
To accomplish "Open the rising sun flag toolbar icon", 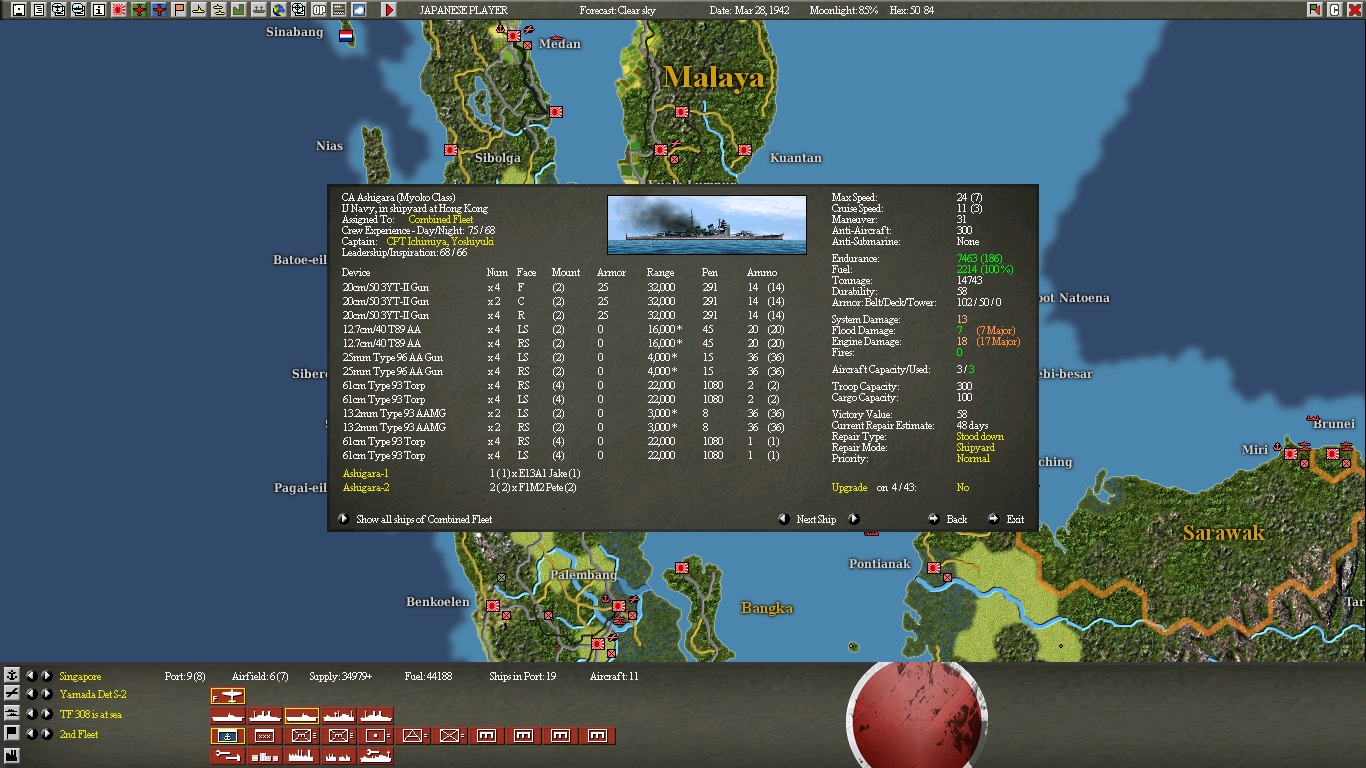I will point(119,10).
